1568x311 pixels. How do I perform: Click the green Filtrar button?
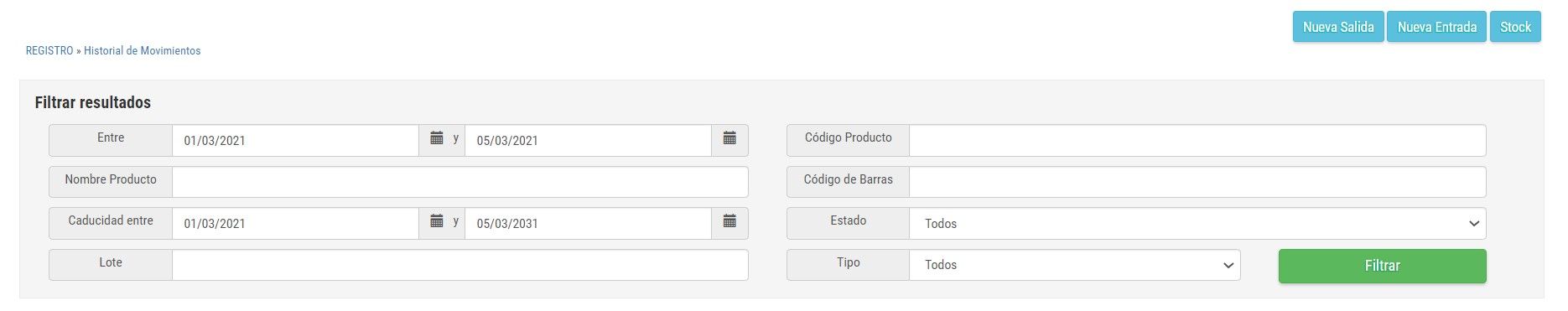[1382, 266]
